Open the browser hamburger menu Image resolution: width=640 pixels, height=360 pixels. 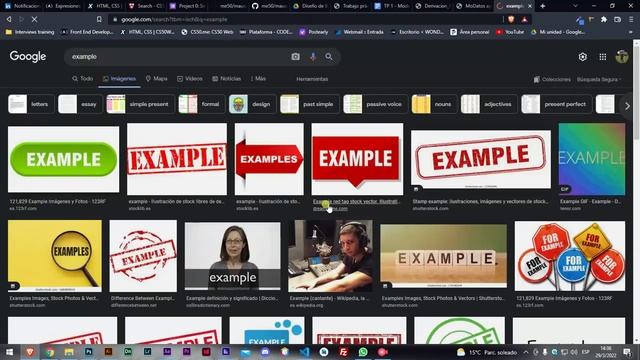[x=631, y=19]
